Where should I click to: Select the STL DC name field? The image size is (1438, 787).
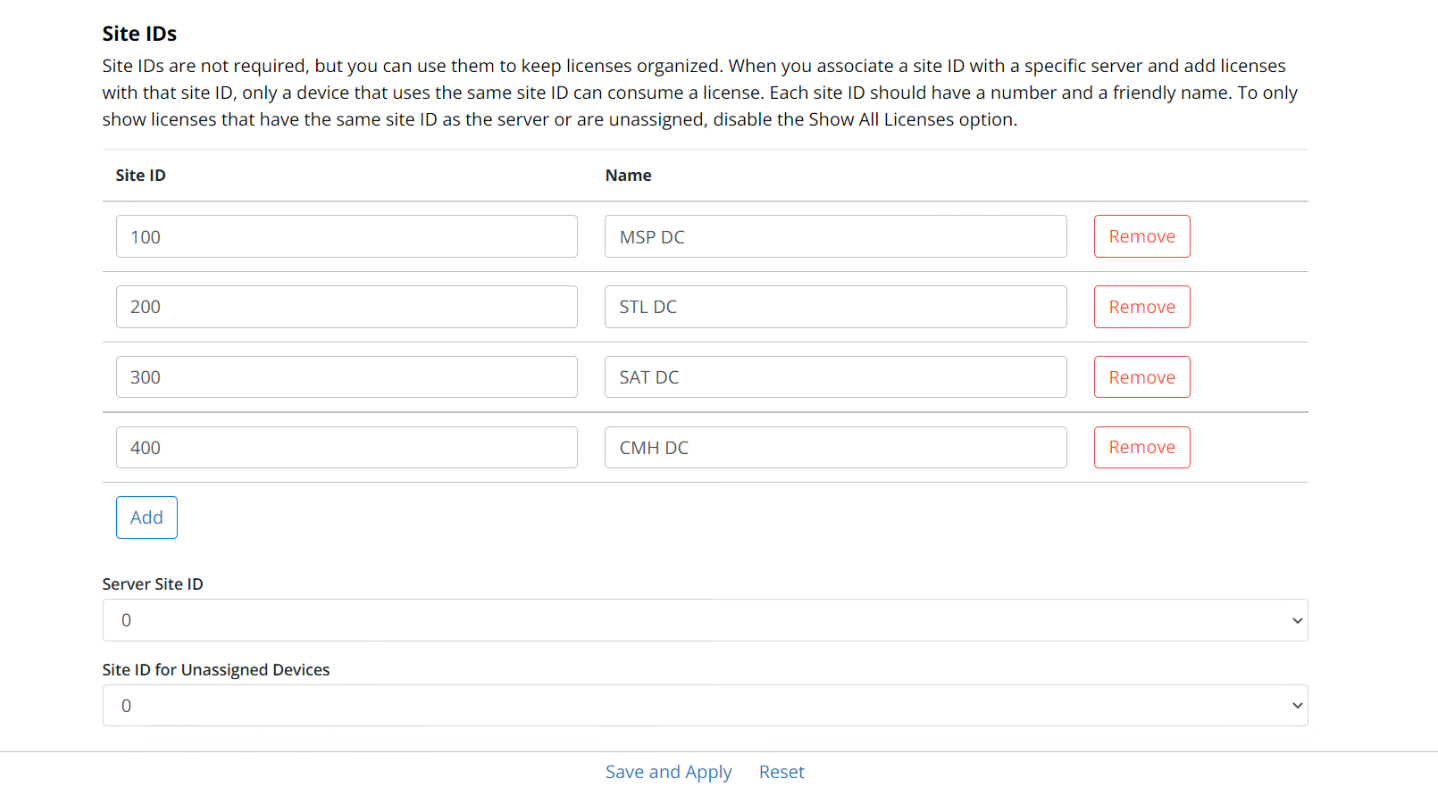point(835,306)
